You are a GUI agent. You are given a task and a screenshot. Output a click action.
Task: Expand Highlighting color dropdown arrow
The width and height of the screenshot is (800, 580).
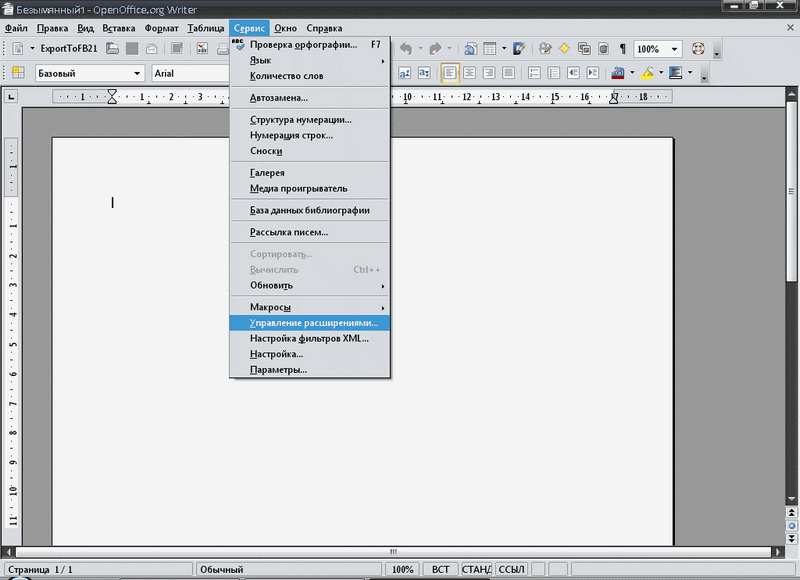[661, 73]
